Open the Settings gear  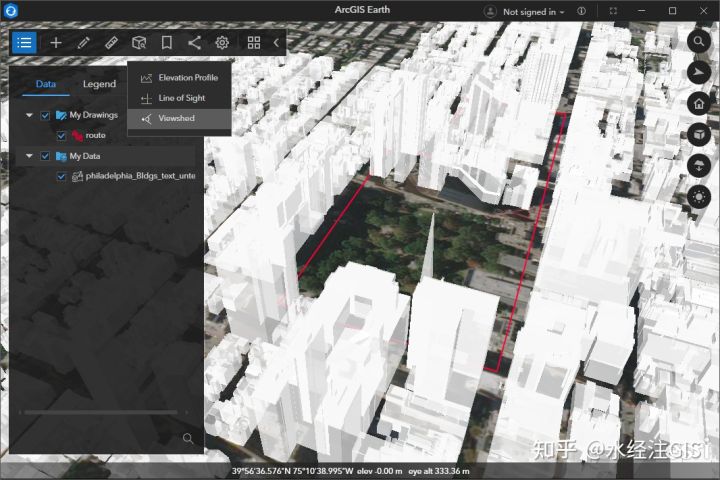click(222, 43)
